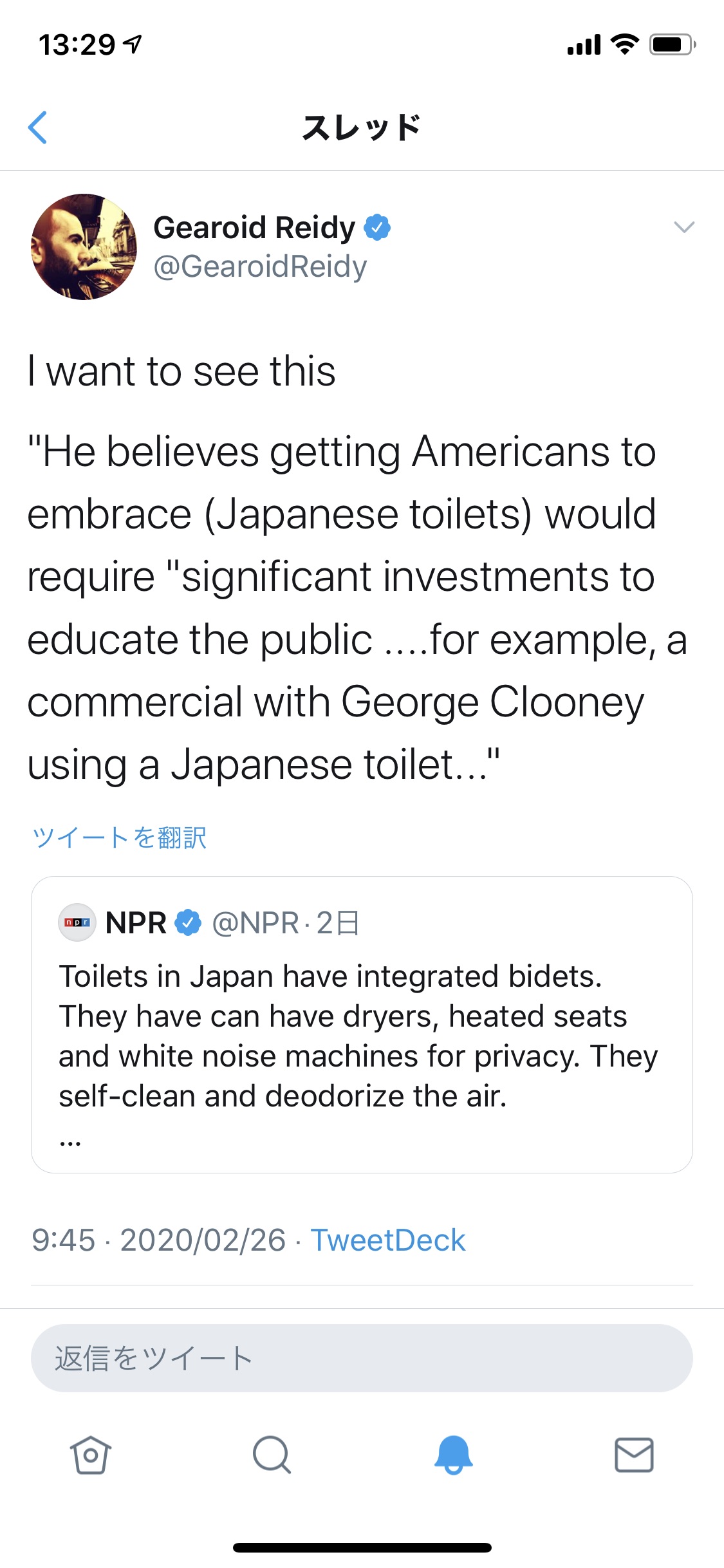This screenshot has height=1568, width=724.
Task: Expand the tweet options chevron
Action: (x=685, y=227)
